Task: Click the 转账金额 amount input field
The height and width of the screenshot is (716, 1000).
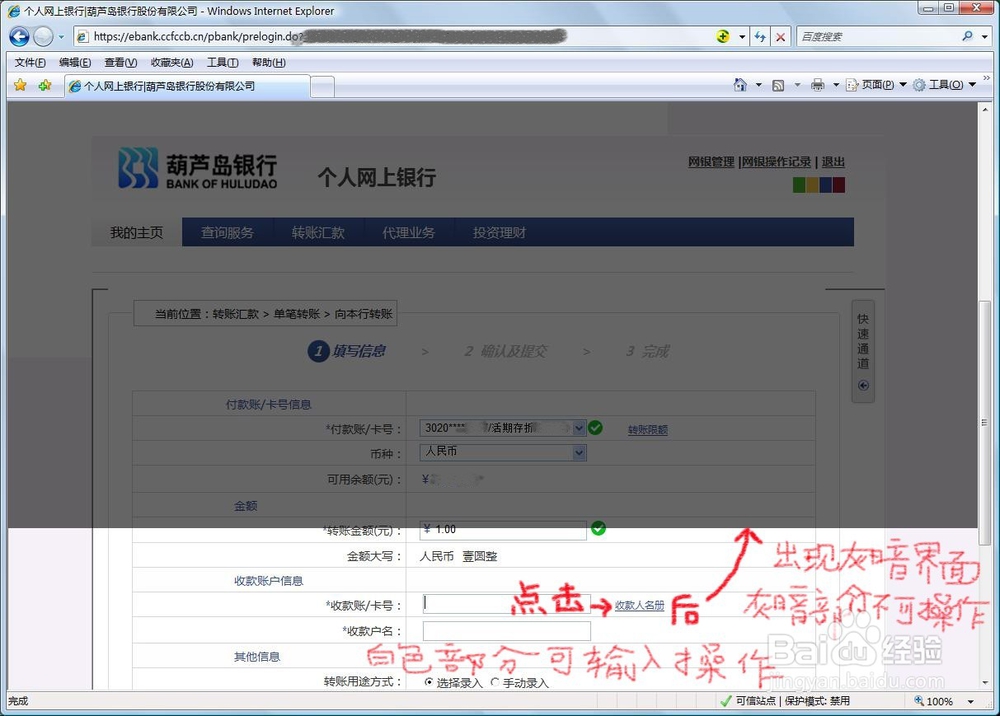Action: click(503, 530)
